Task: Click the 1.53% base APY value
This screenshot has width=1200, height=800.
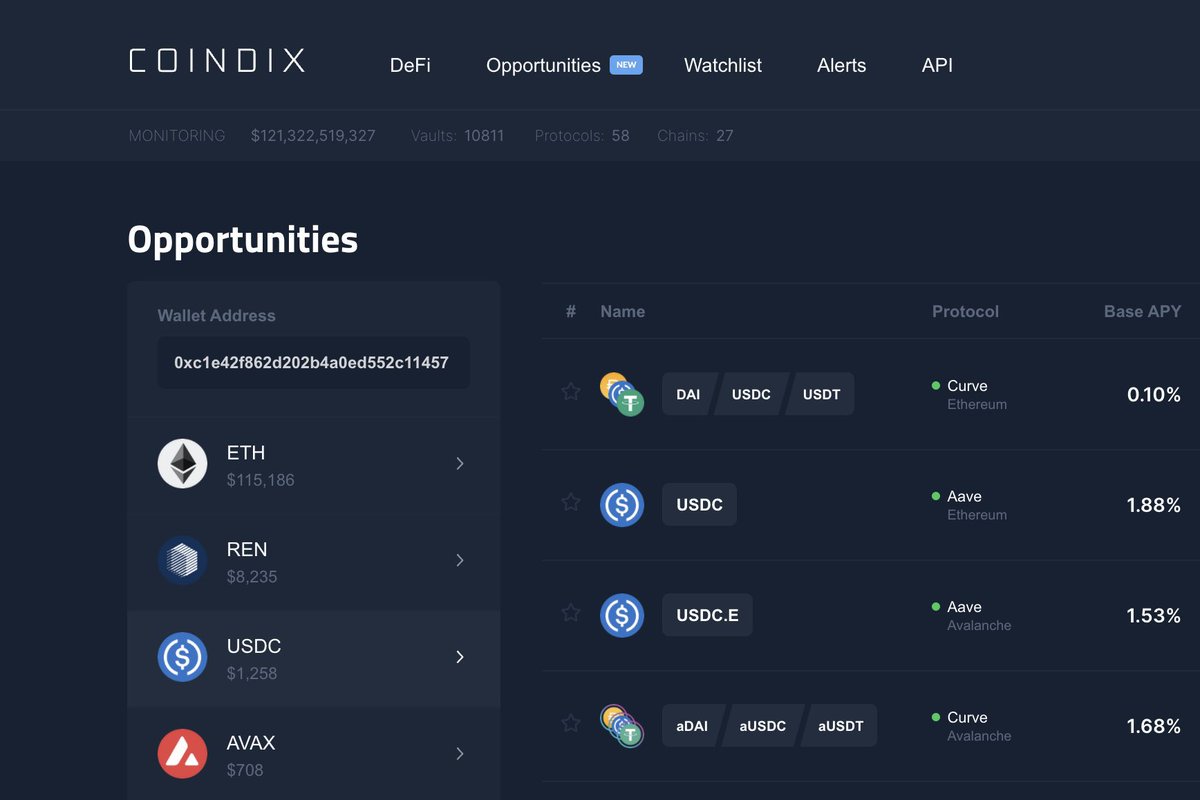Action: pyautogui.click(x=1154, y=616)
